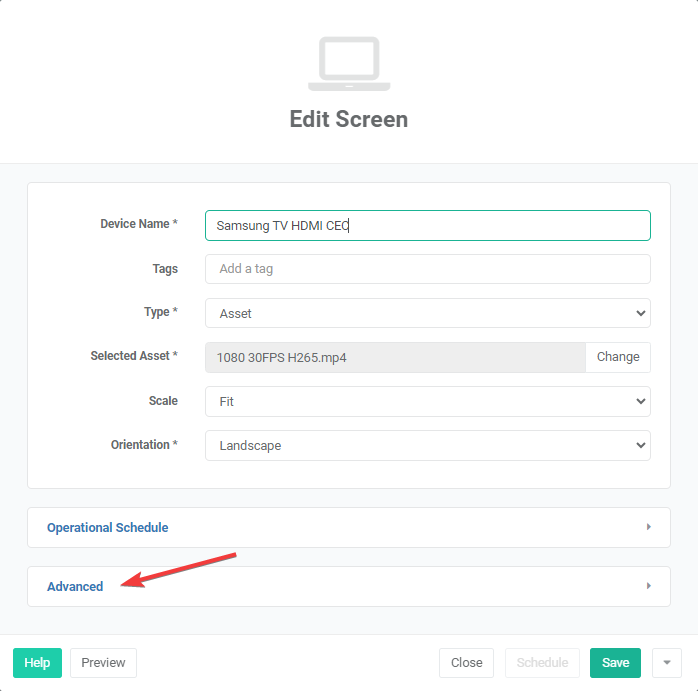The image size is (698, 691).
Task: Click the selected asset filename field
Action: (x=394, y=357)
